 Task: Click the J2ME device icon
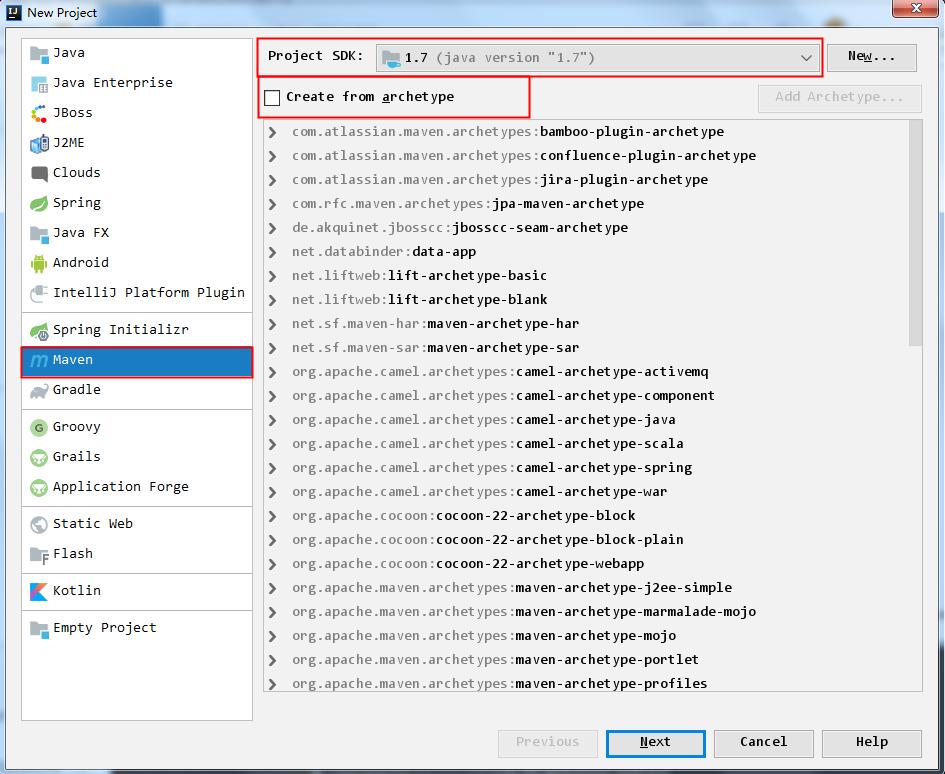coord(39,143)
